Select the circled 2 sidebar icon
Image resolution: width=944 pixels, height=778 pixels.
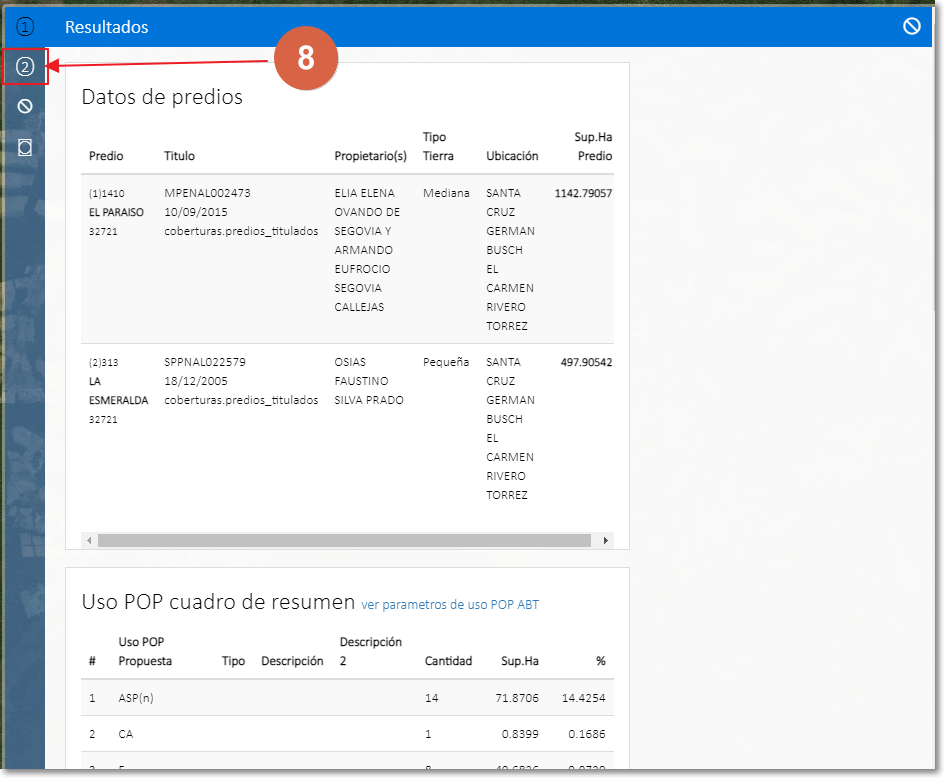[25, 67]
